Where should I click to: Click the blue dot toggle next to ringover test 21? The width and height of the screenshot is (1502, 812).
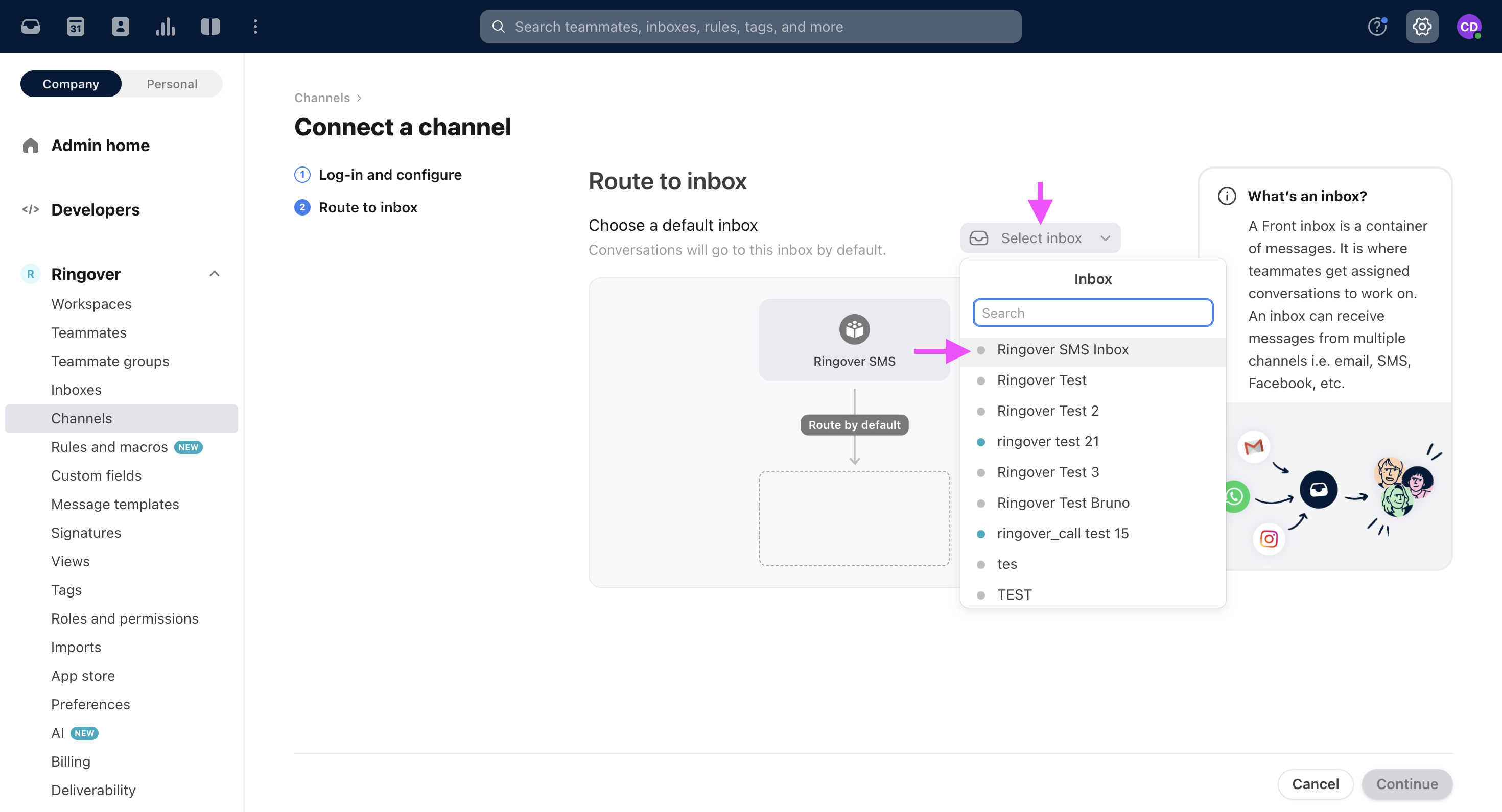pyautogui.click(x=982, y=441)
